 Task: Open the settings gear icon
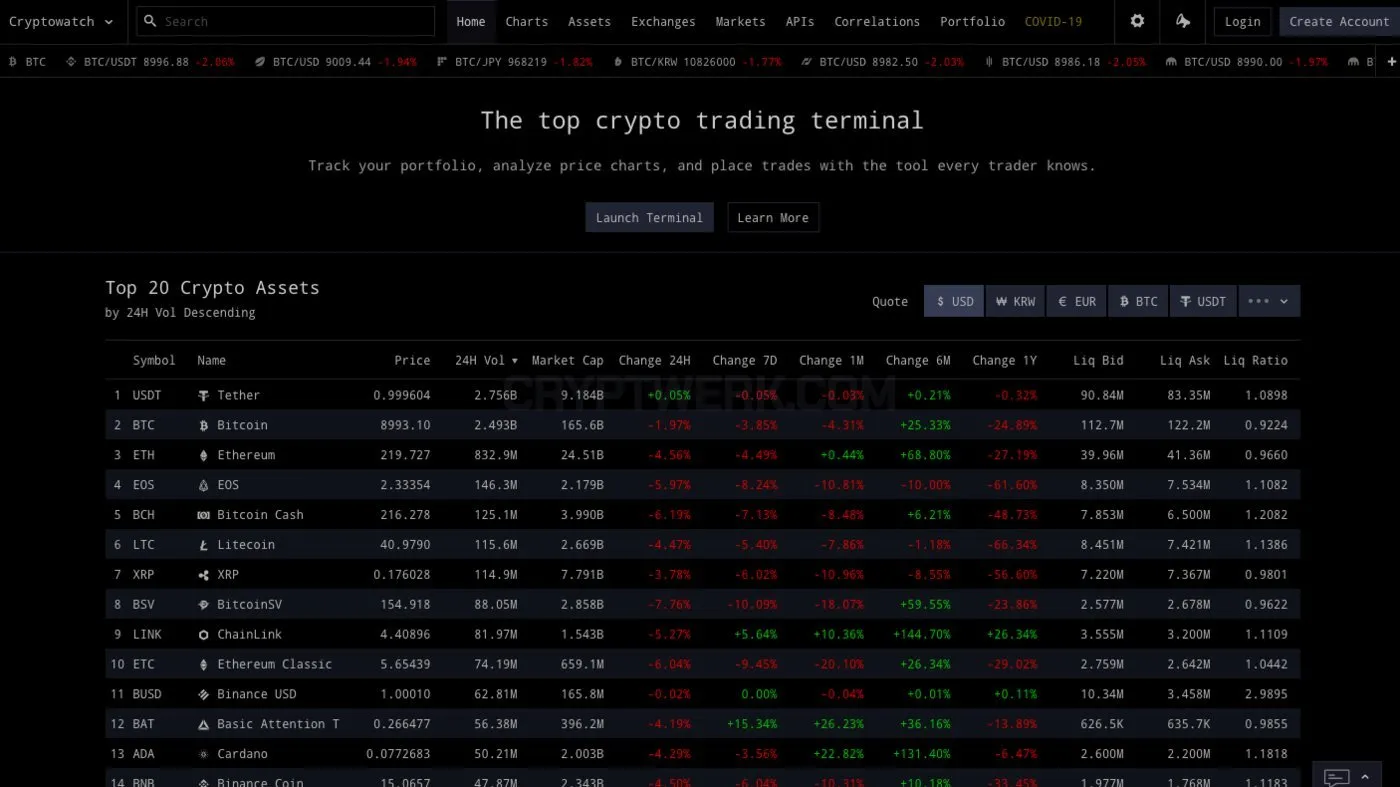1137,21
